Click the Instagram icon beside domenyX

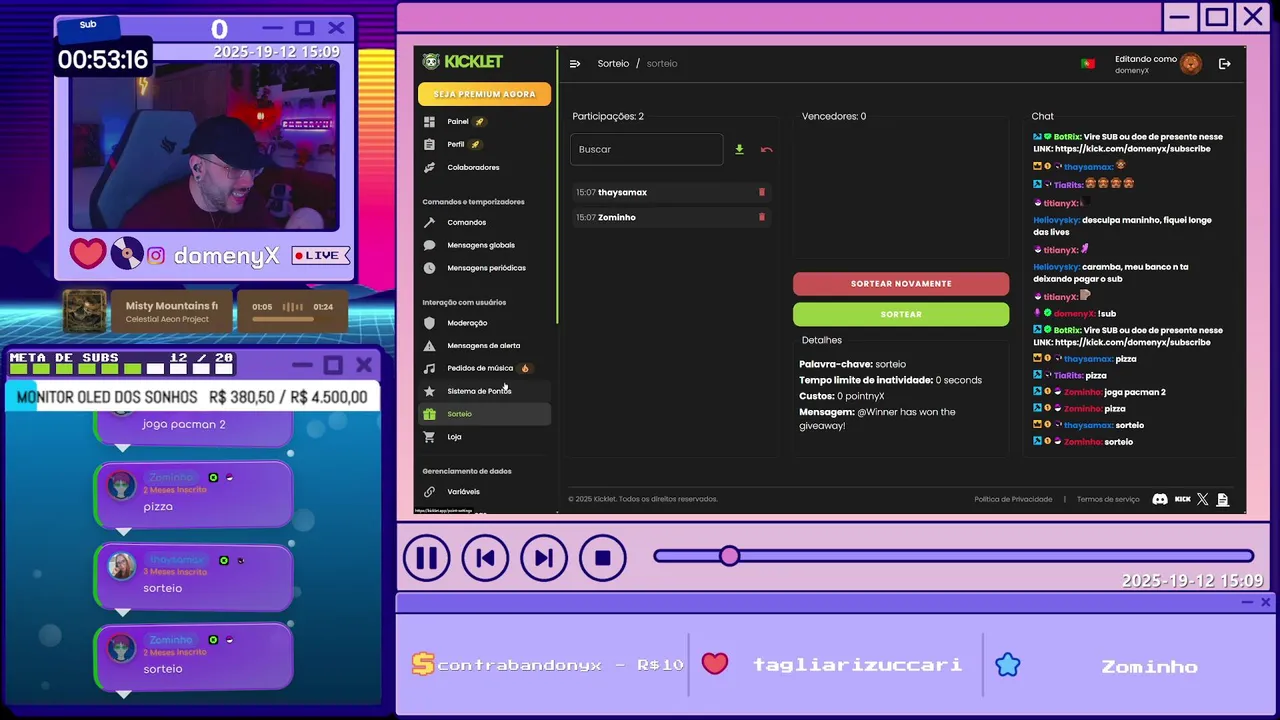(156, 256)
